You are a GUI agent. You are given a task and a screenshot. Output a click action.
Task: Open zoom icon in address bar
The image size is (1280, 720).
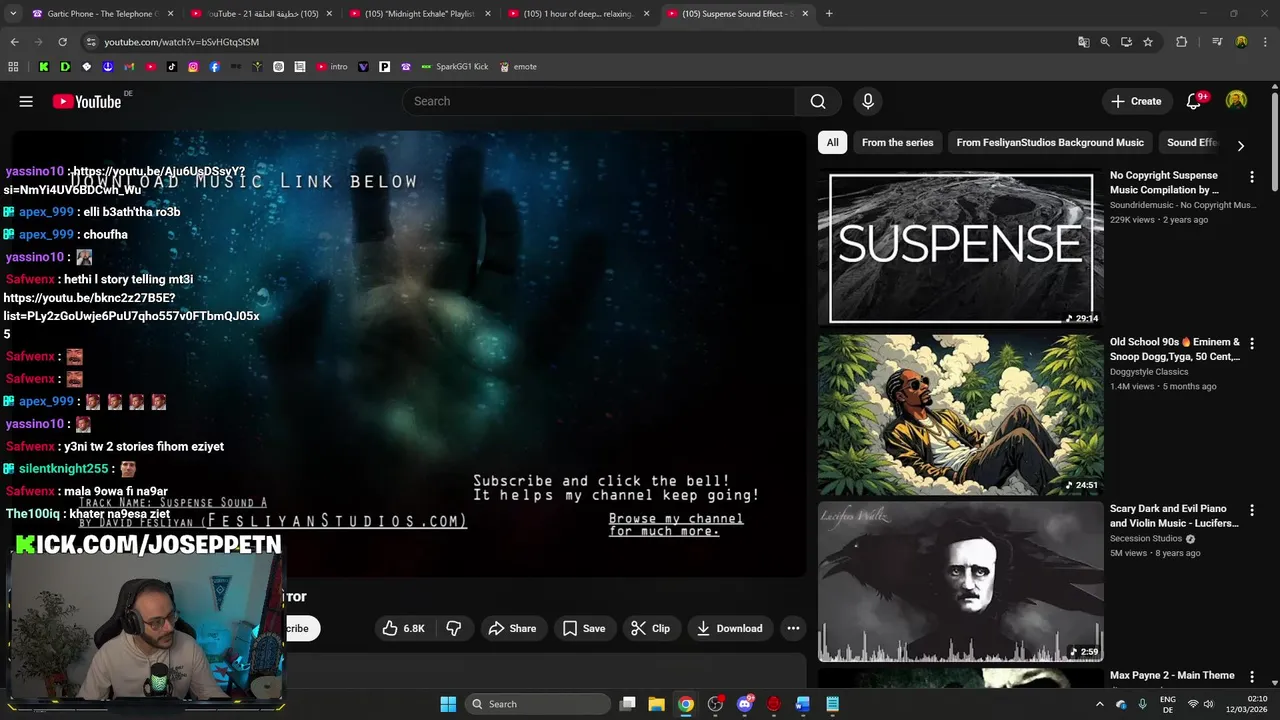click(1105, 42)
